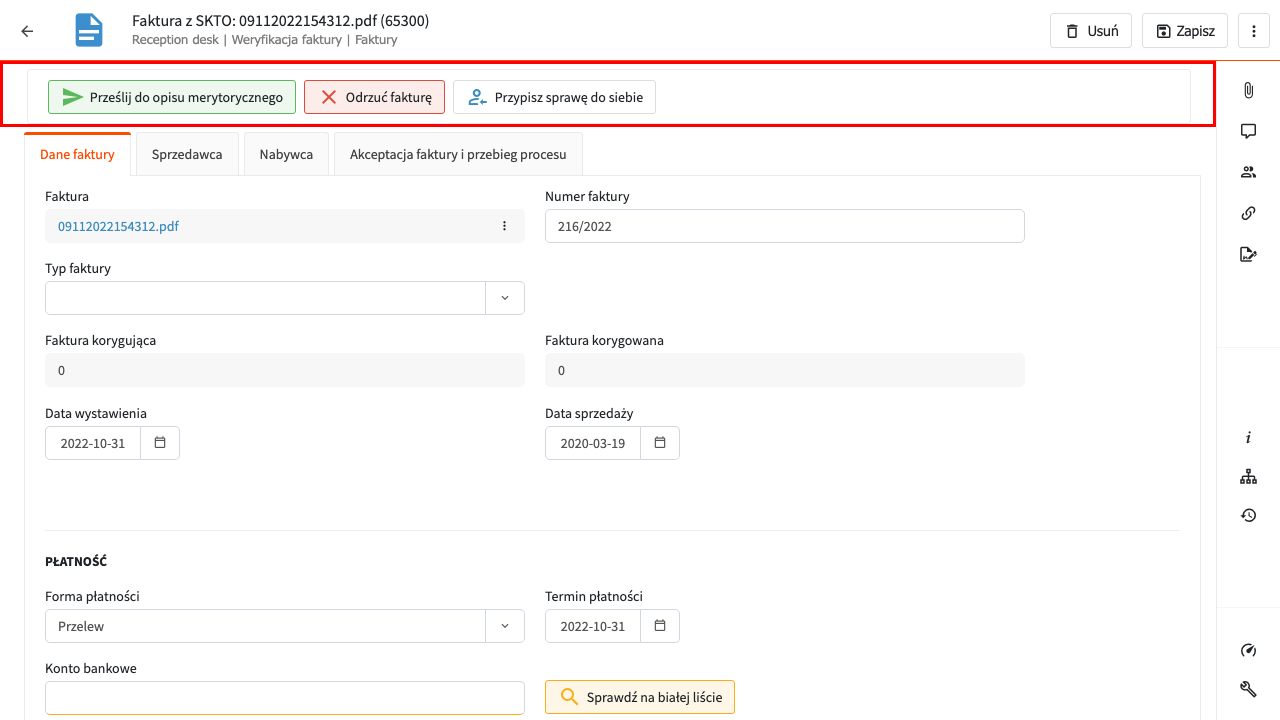Click the paperclip attachments icon in sidebar
Image resolution: width=1280 pixels, height=720 pixels.
[1248, 90]
